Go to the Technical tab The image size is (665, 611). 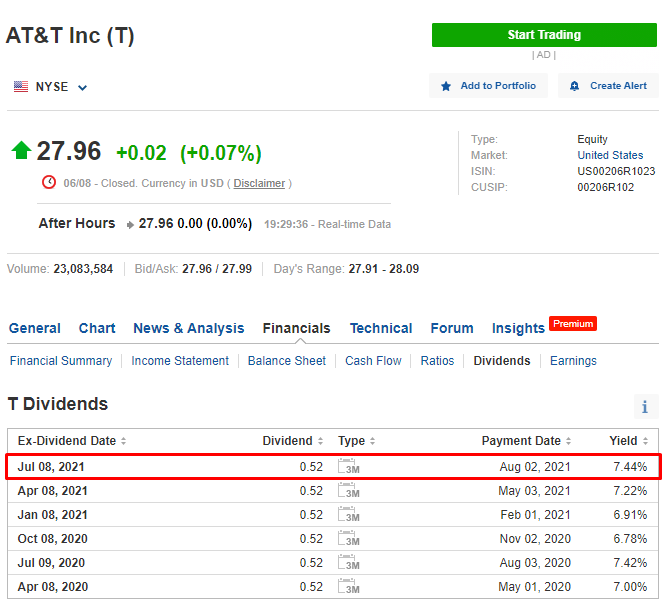381,328
